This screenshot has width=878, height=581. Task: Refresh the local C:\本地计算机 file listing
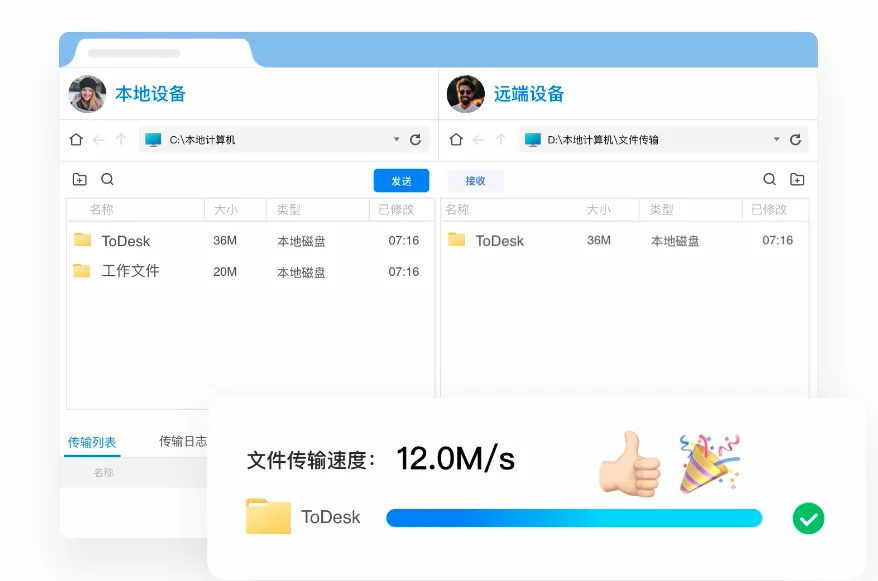click(x=416, y=139)
